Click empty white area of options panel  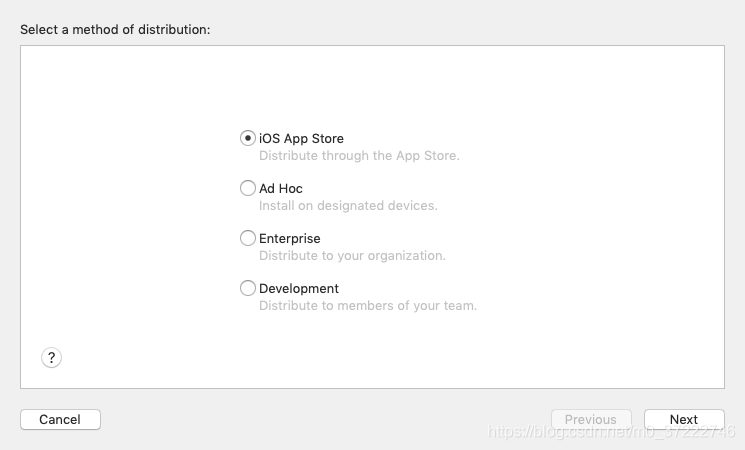[580, 220]
